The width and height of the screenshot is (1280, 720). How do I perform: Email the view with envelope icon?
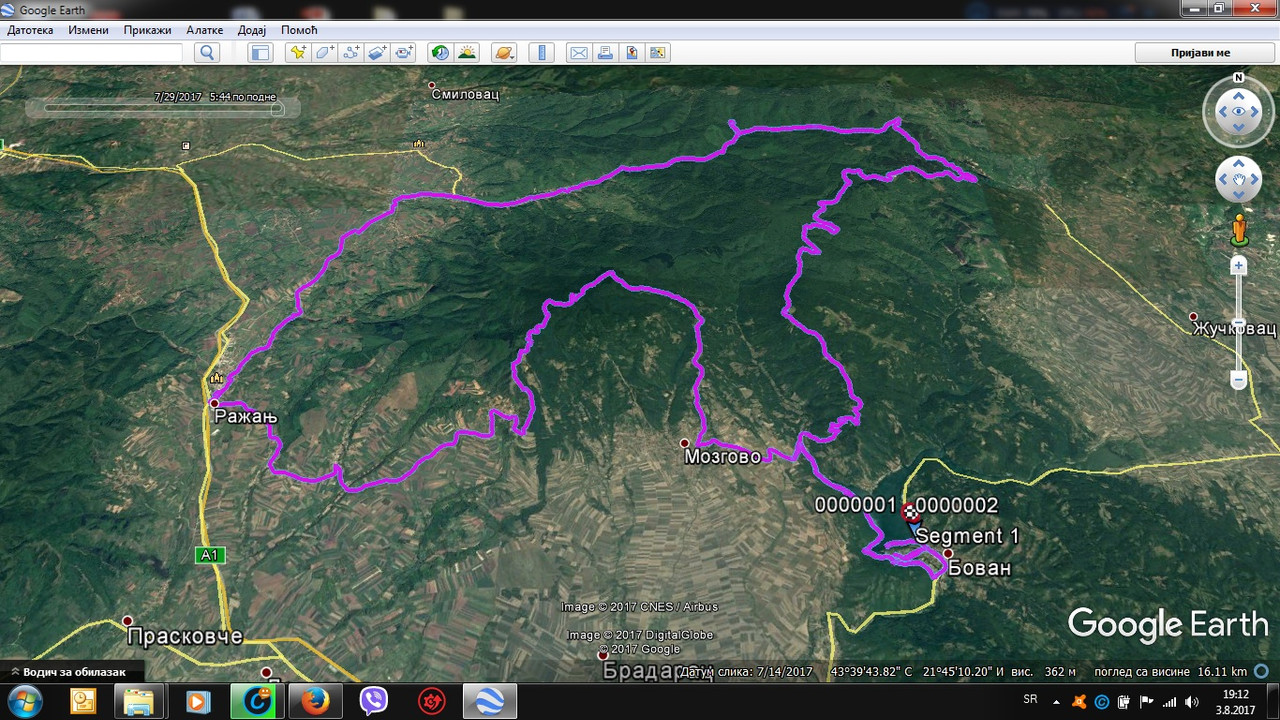point(578,53)
